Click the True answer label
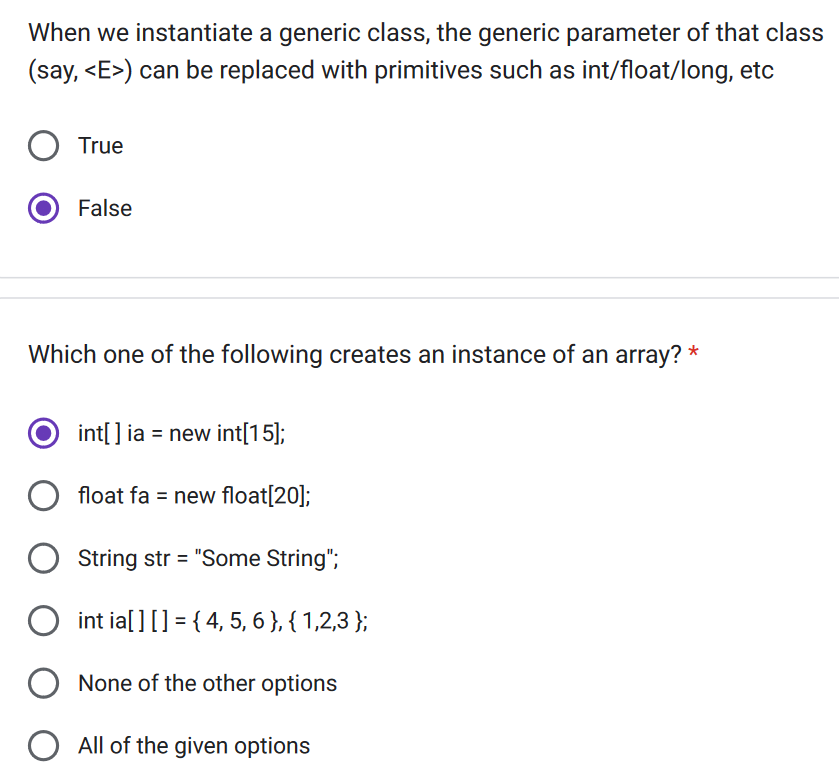The height and width of the screenshot is (779, 839). click(100, 146)
